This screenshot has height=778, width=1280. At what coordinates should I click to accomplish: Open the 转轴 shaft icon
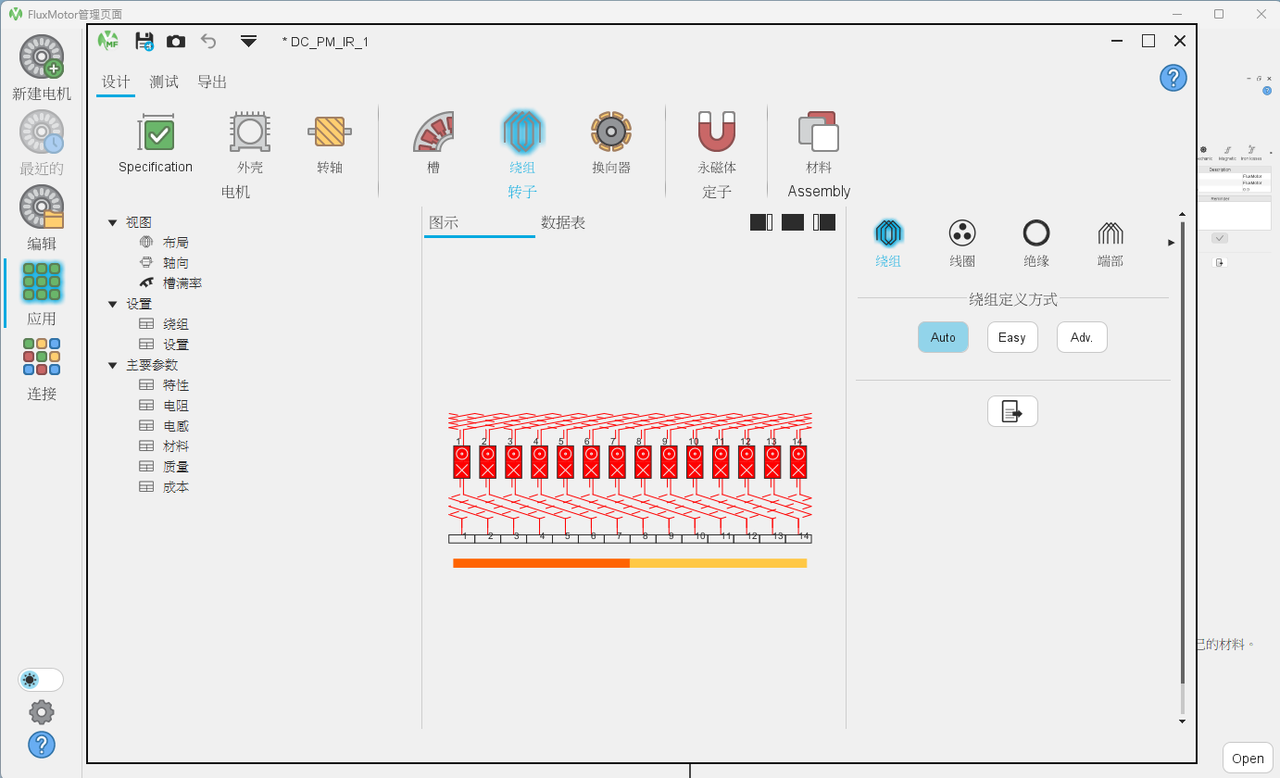(329, 132)
